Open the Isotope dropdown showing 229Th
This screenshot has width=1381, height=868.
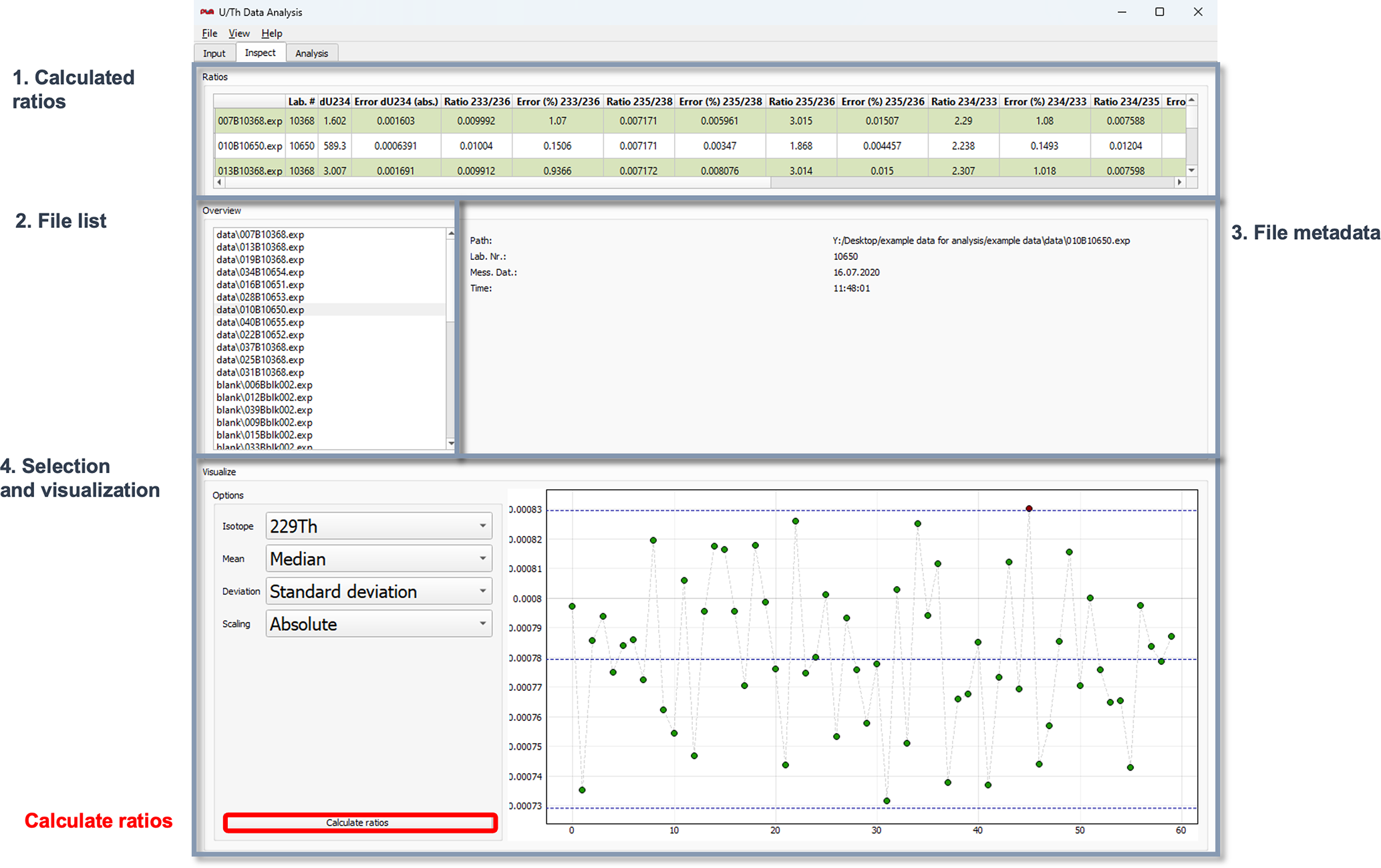tap(379, 526)
